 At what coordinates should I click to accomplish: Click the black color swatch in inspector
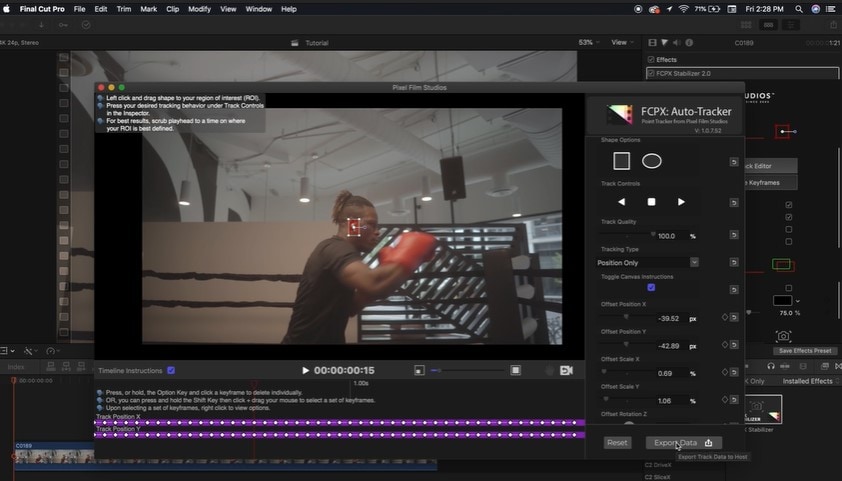pos(782,301)
